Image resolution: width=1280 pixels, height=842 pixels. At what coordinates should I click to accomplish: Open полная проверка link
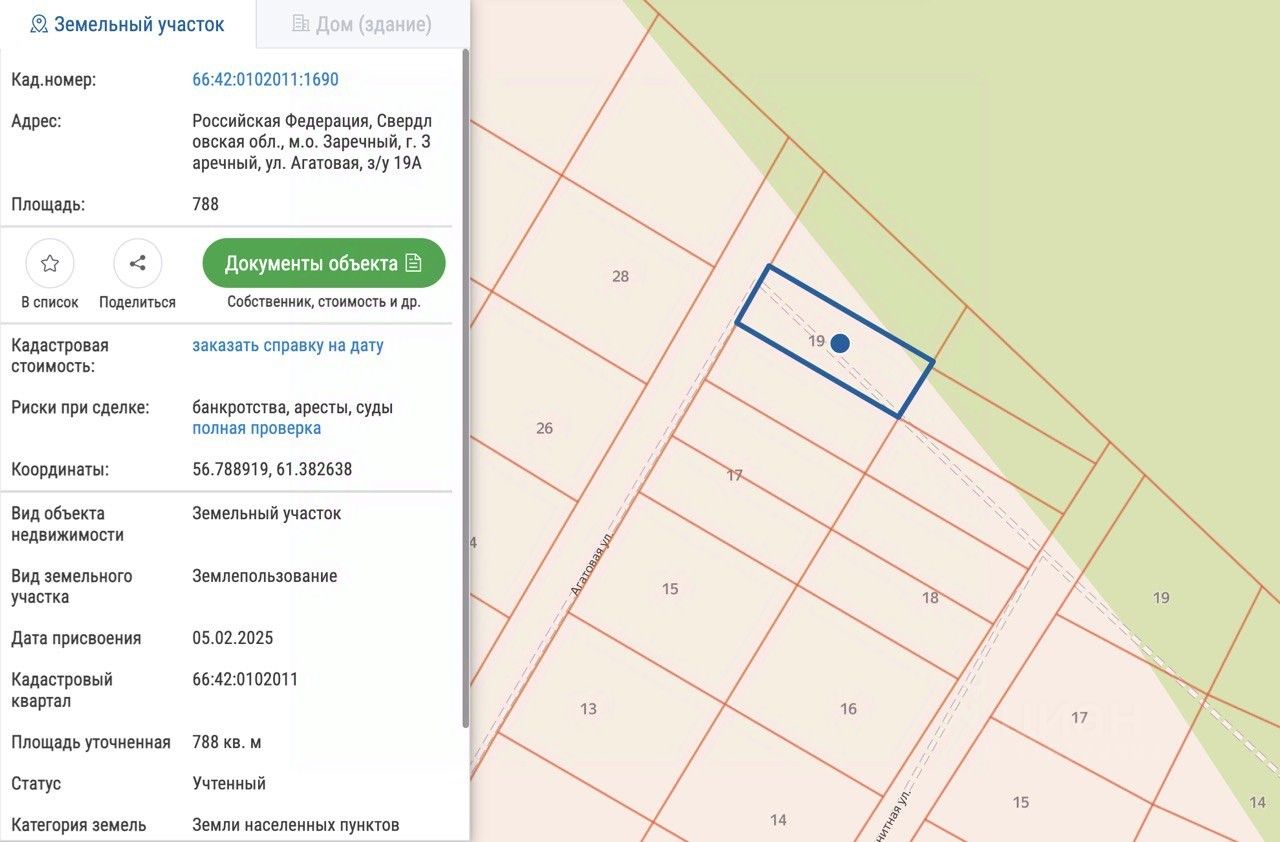pyautogui.click(x=256, y=428)
